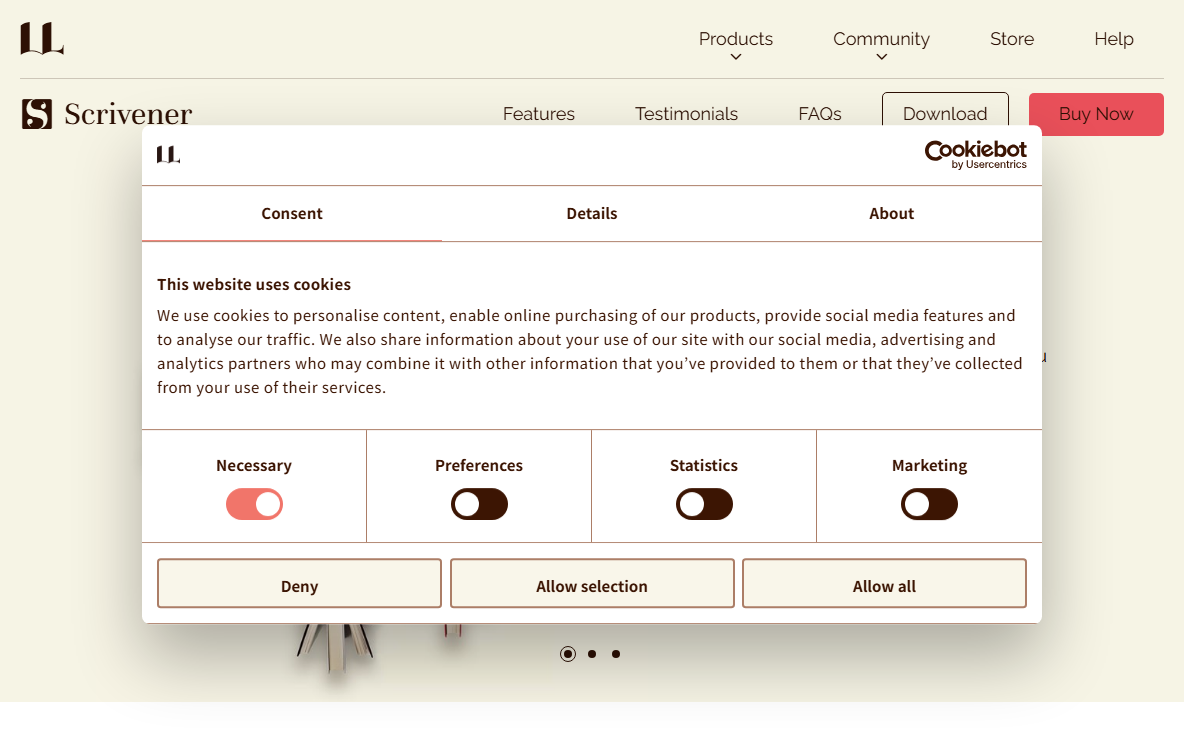
Task: Enable the Preferences cookies switch
Action: click(x=479, y=504)
